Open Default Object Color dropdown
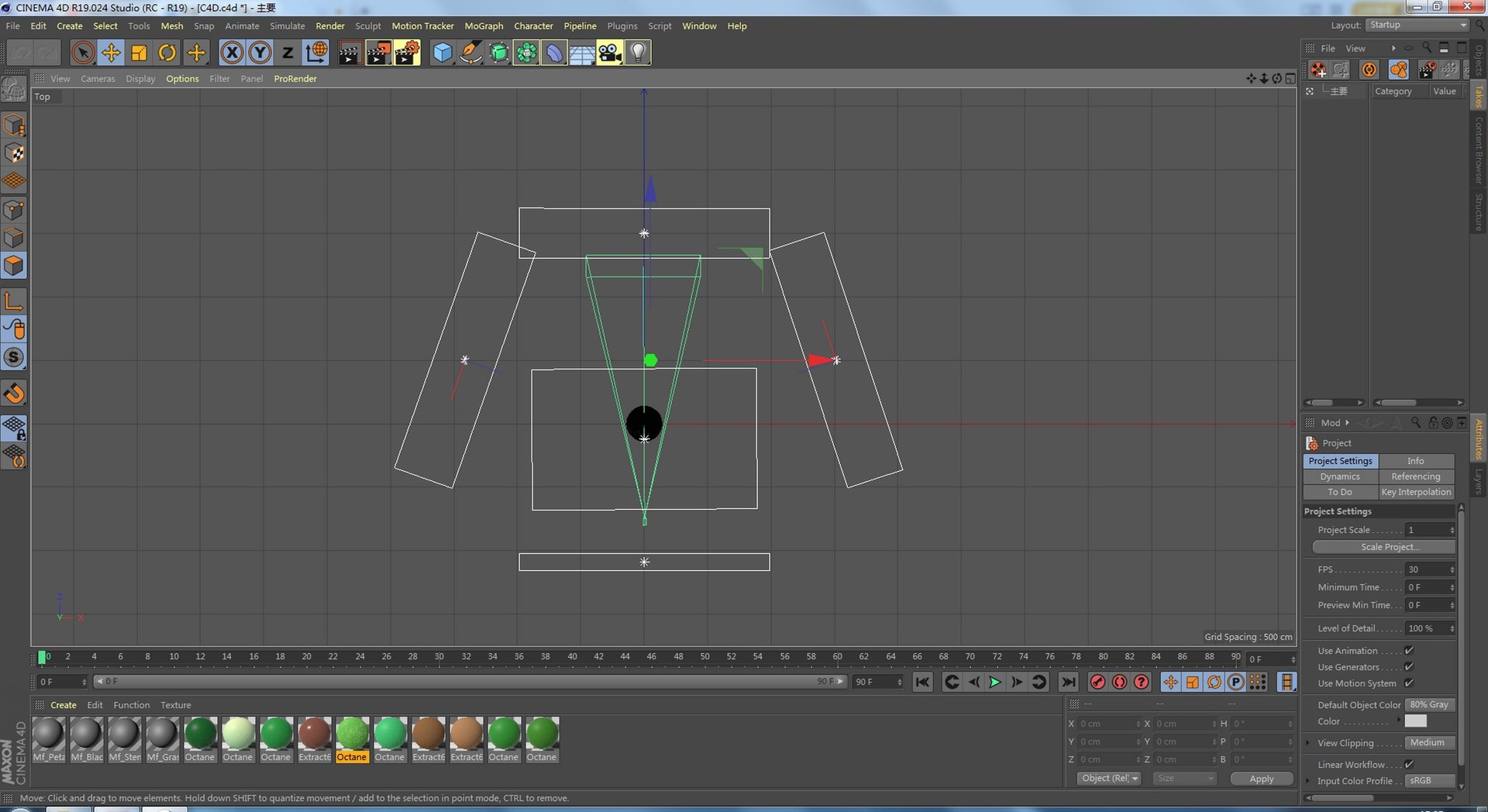 coord(1429,704)
